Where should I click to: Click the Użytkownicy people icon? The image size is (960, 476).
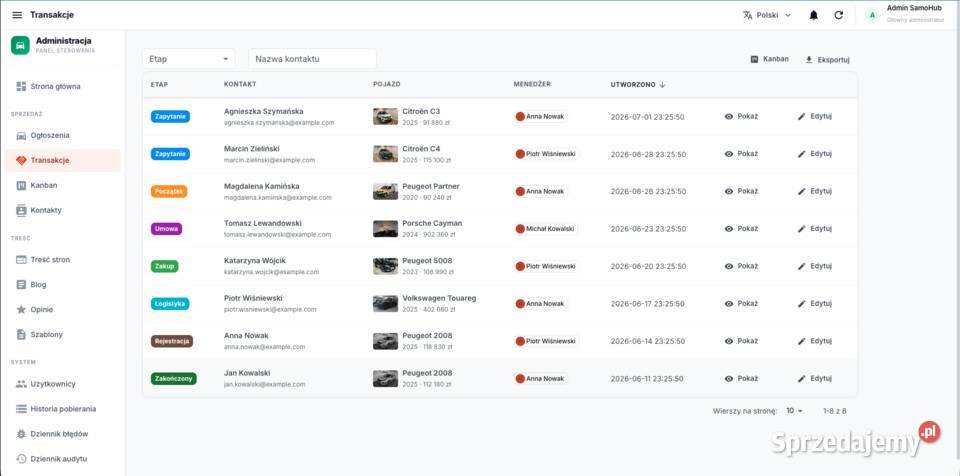click(x=21, y=384)
